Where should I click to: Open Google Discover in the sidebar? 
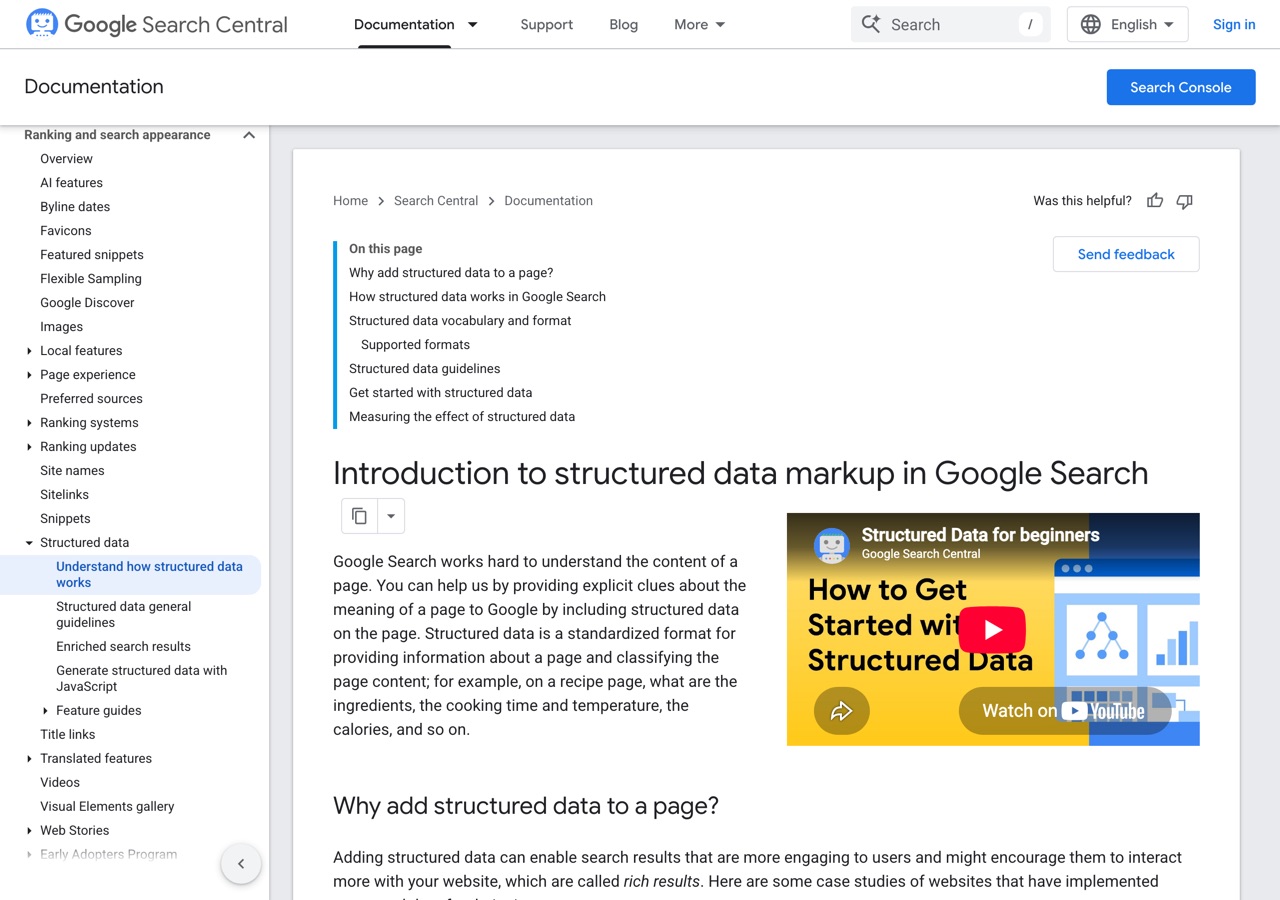click(87, 303)
